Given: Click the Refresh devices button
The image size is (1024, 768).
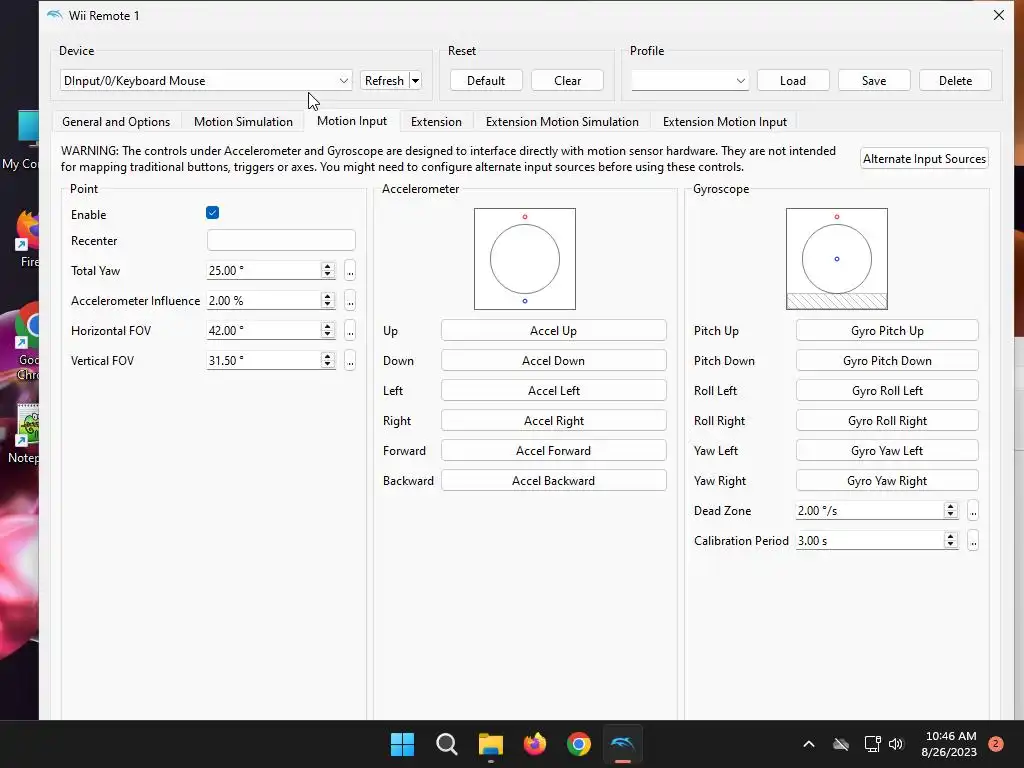Looking at the screenshot, I should pyautogui.click(x=385, y=80).
